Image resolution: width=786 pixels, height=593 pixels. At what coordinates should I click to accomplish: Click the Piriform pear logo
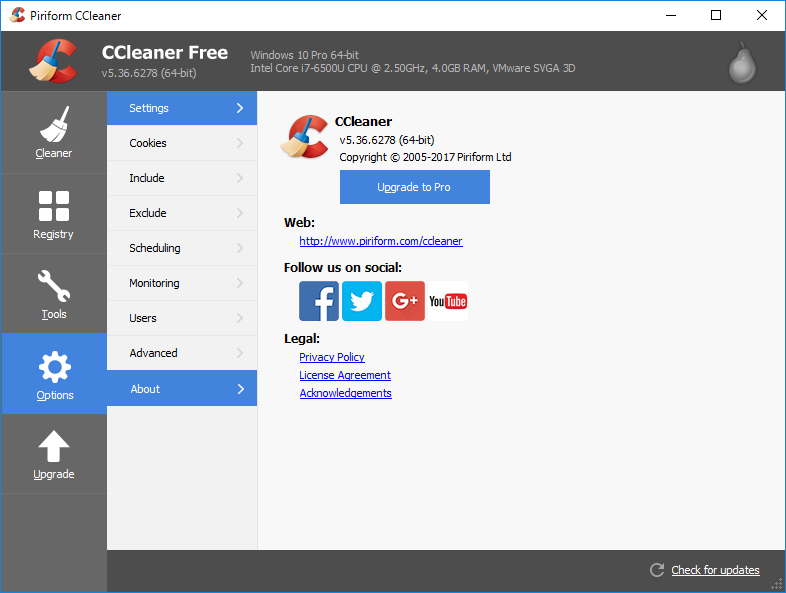742,63
